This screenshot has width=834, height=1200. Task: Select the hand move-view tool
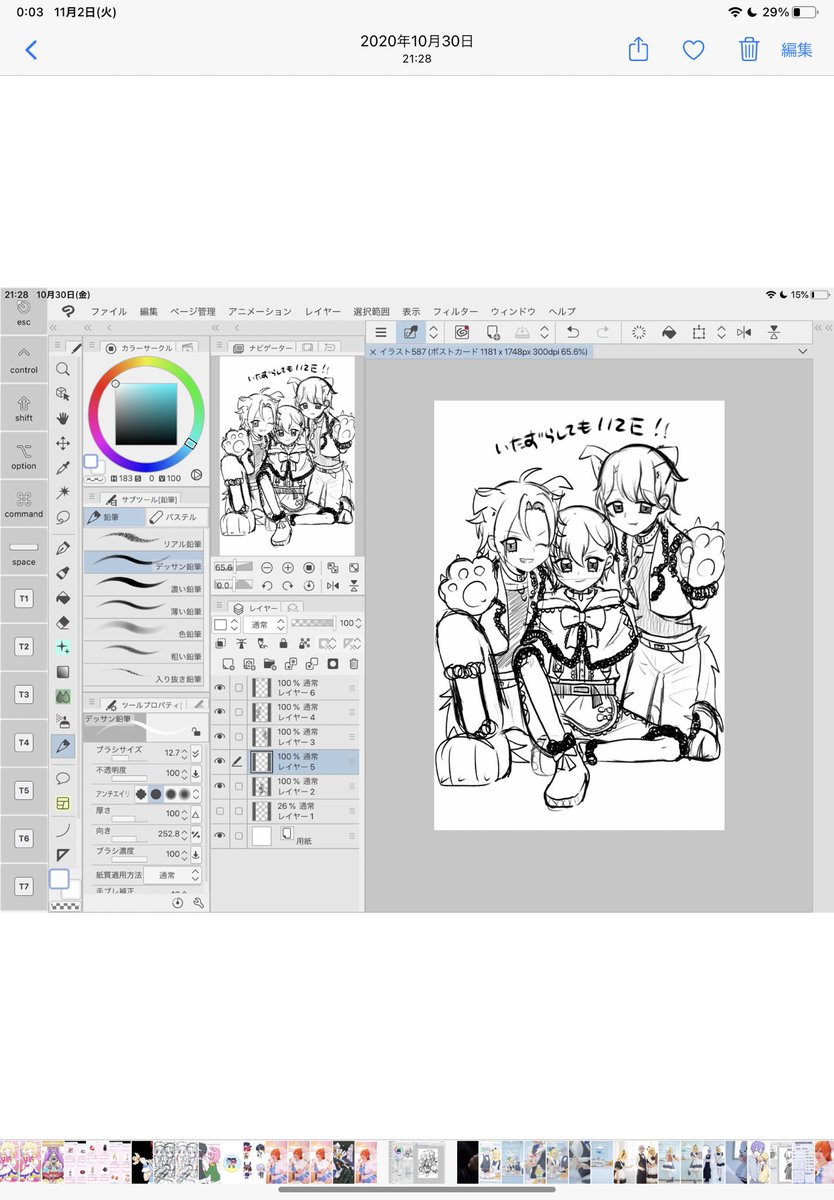click(x=63, y=418)
